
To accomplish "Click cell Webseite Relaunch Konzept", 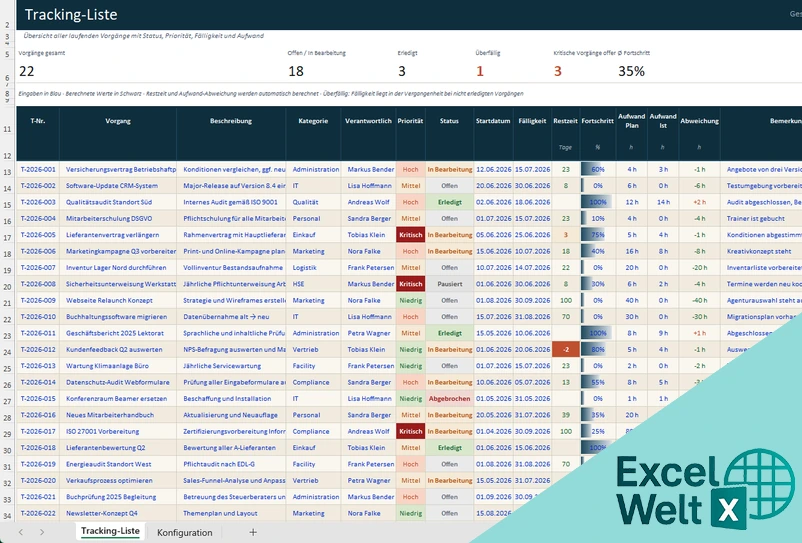I will 118,300.
